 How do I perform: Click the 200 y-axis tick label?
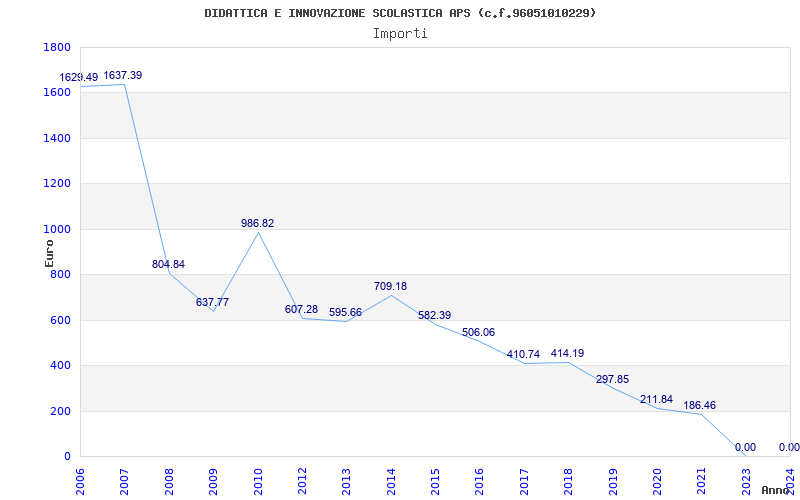[x=60, y=411]
